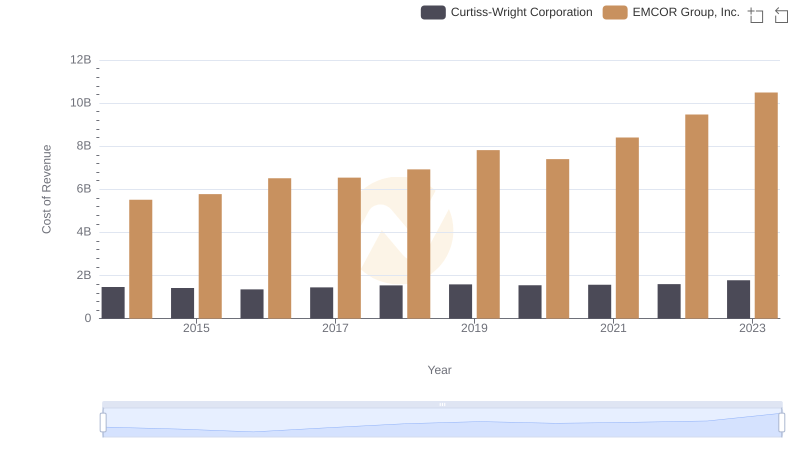Click the Curtiss-Wright bar for 2023
The width and height of the screenshot is (800, 461).
tap(738, 299)
